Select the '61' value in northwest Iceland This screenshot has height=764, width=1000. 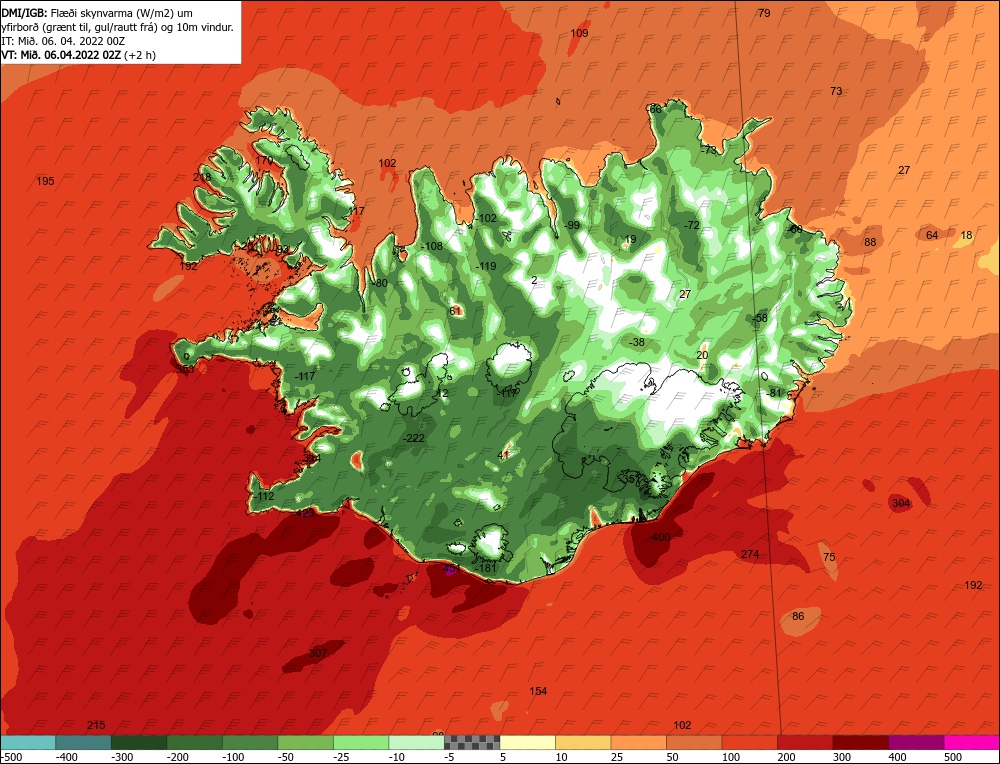[455, 311]
